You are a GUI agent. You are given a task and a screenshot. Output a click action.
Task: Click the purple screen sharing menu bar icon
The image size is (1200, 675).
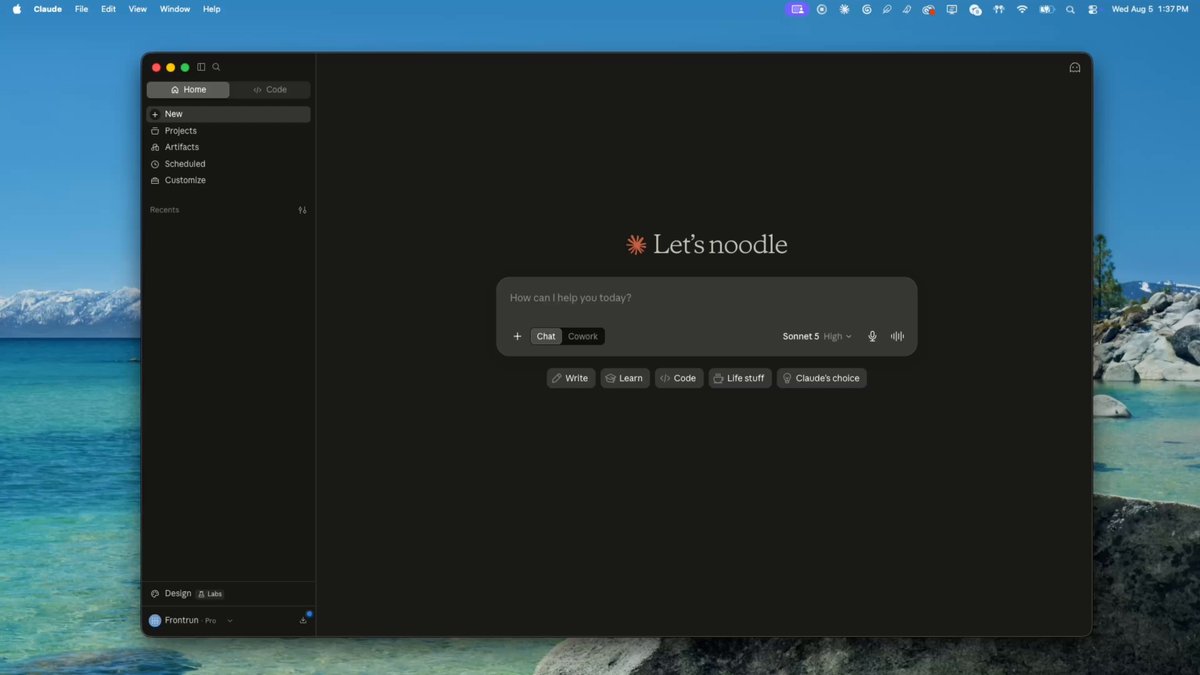click(797, 9)
